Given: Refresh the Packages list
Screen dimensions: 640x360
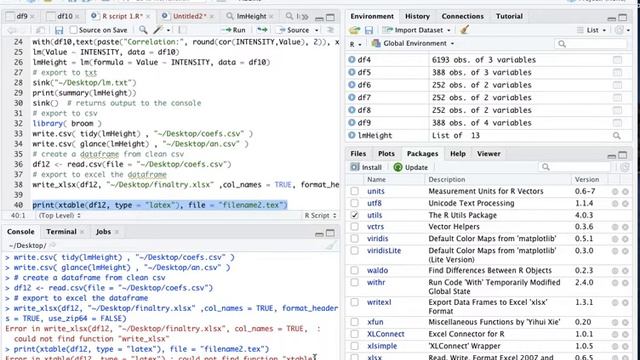Looking at the screenshot, I should pyautogui.click(x=624, y=167).
